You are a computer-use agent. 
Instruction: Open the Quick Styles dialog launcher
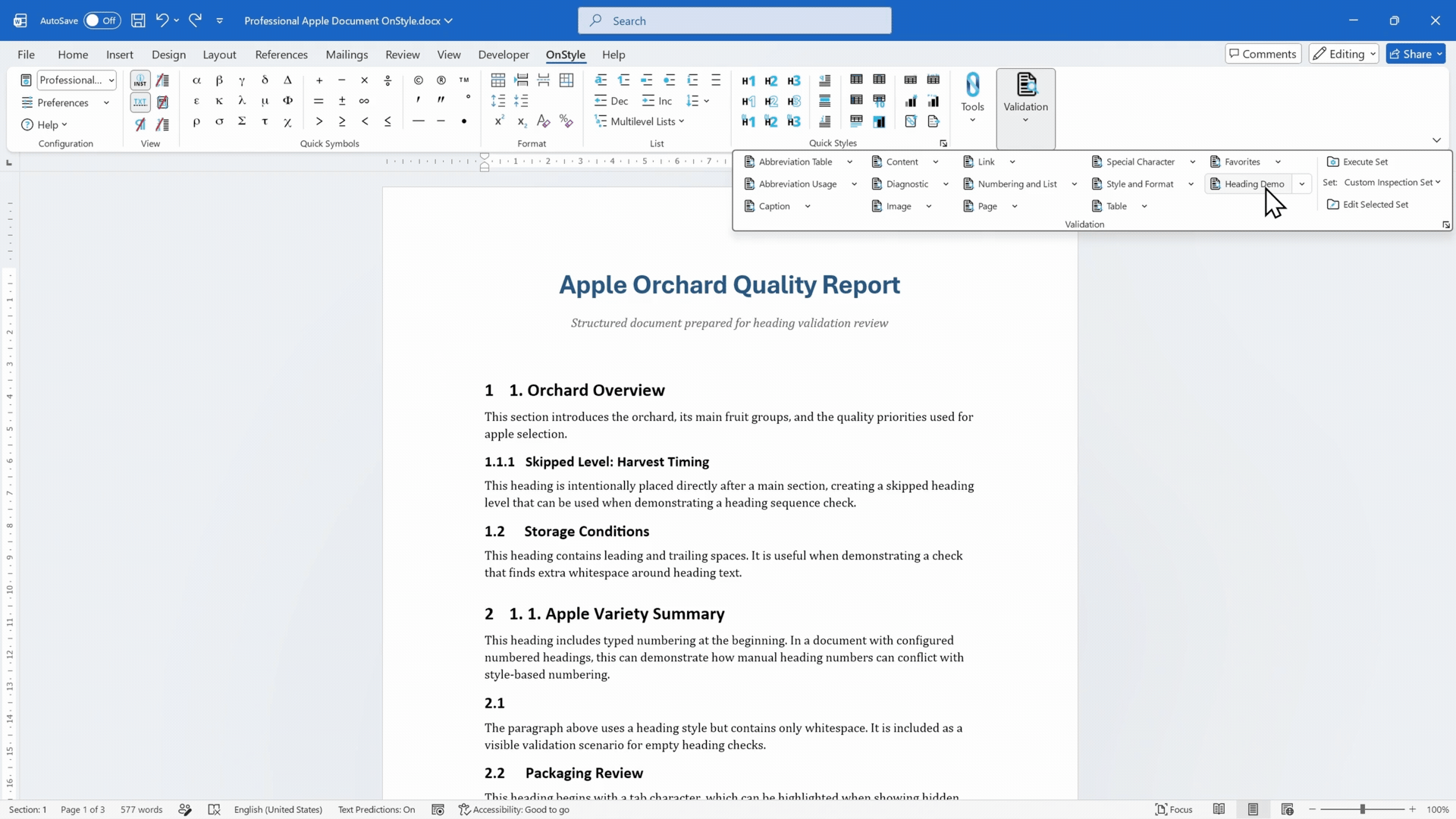pos(943,143)
